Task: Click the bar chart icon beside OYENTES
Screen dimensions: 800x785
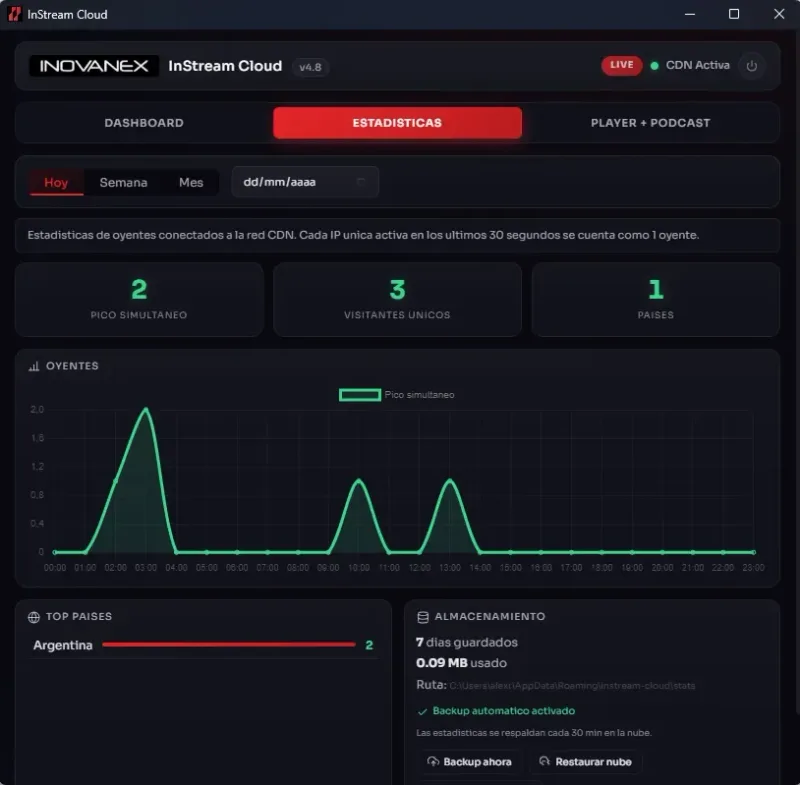Action: coord(34,366)
